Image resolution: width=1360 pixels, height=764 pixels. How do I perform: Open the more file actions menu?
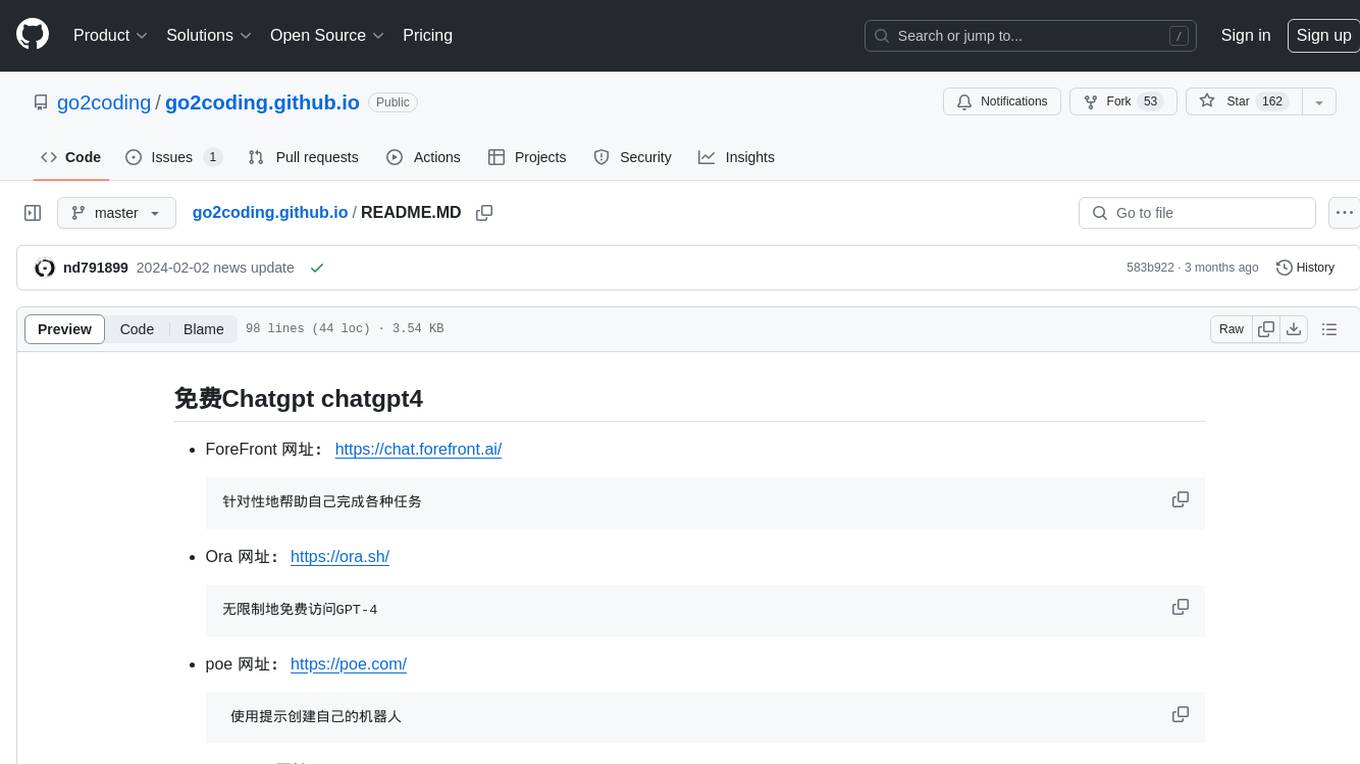tap(1344, 213)
